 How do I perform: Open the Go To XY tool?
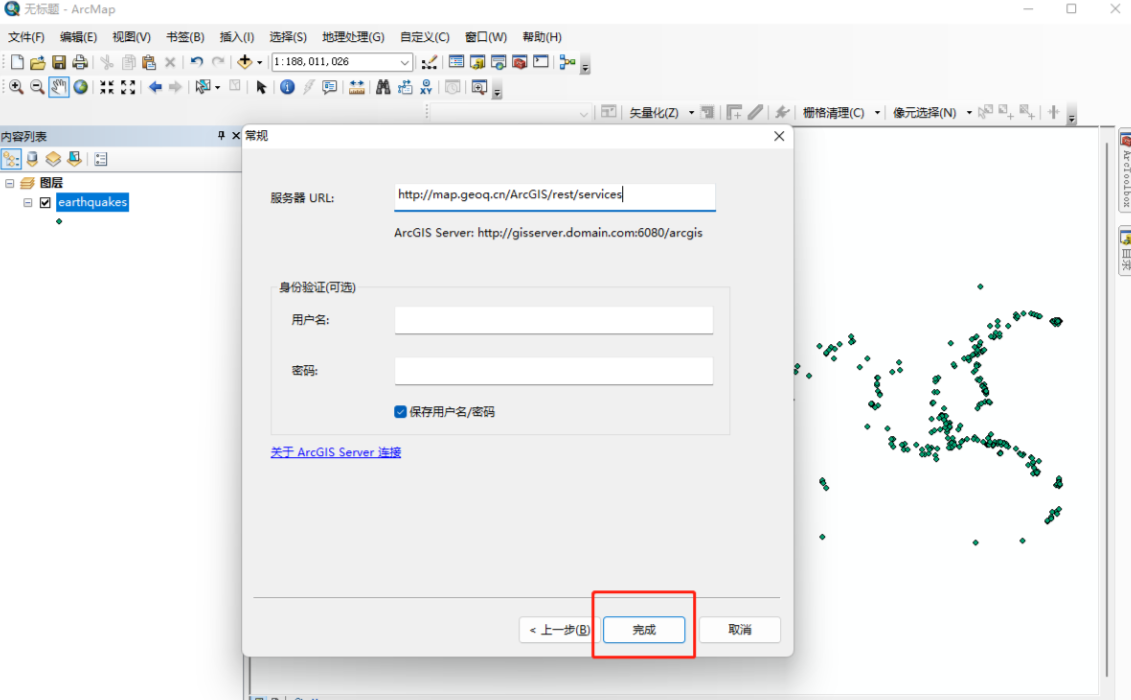point(426,87)
